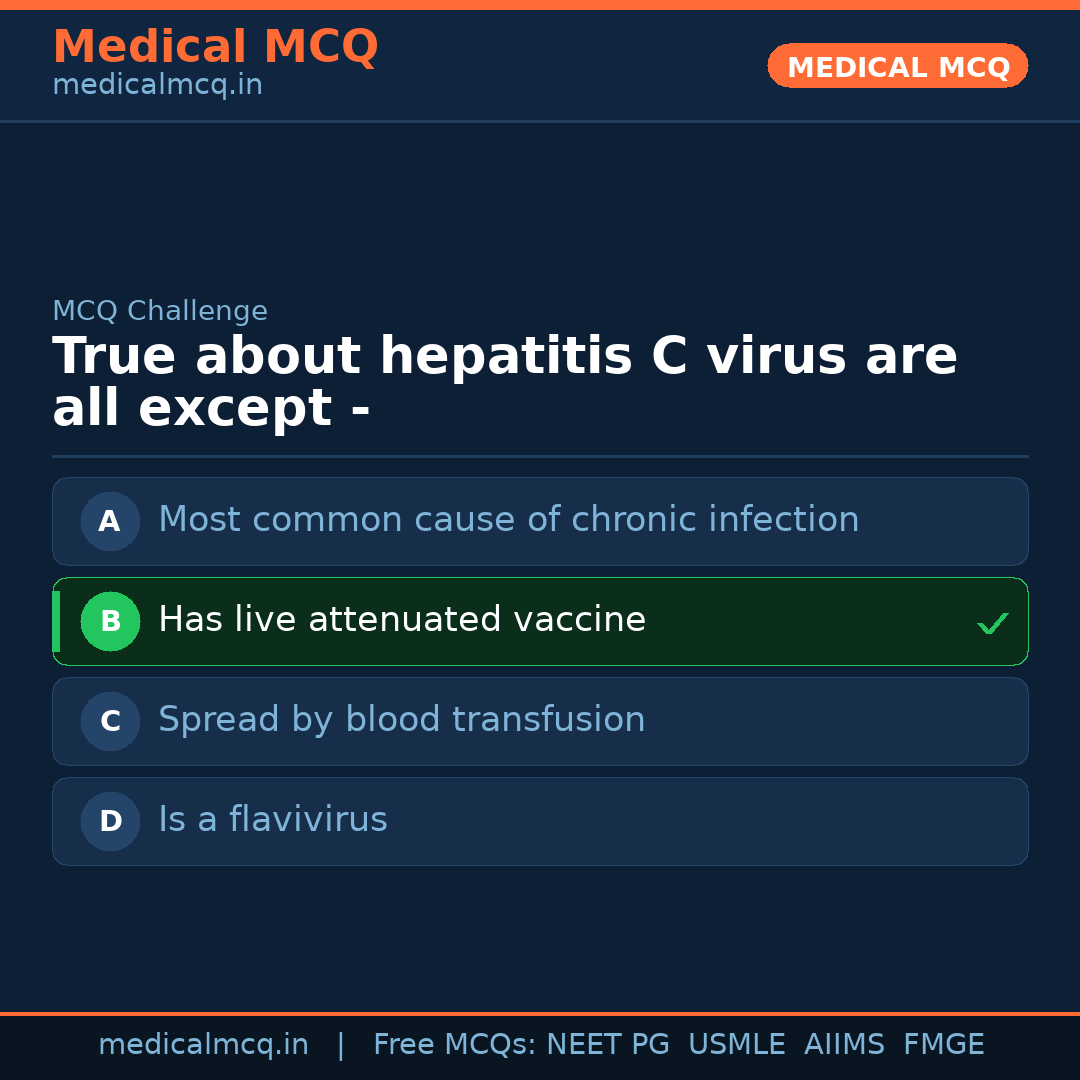Viewport: 1080px width, 1080px height.
Task: Click the letter C circle badge
Action: tap(110, 721)
